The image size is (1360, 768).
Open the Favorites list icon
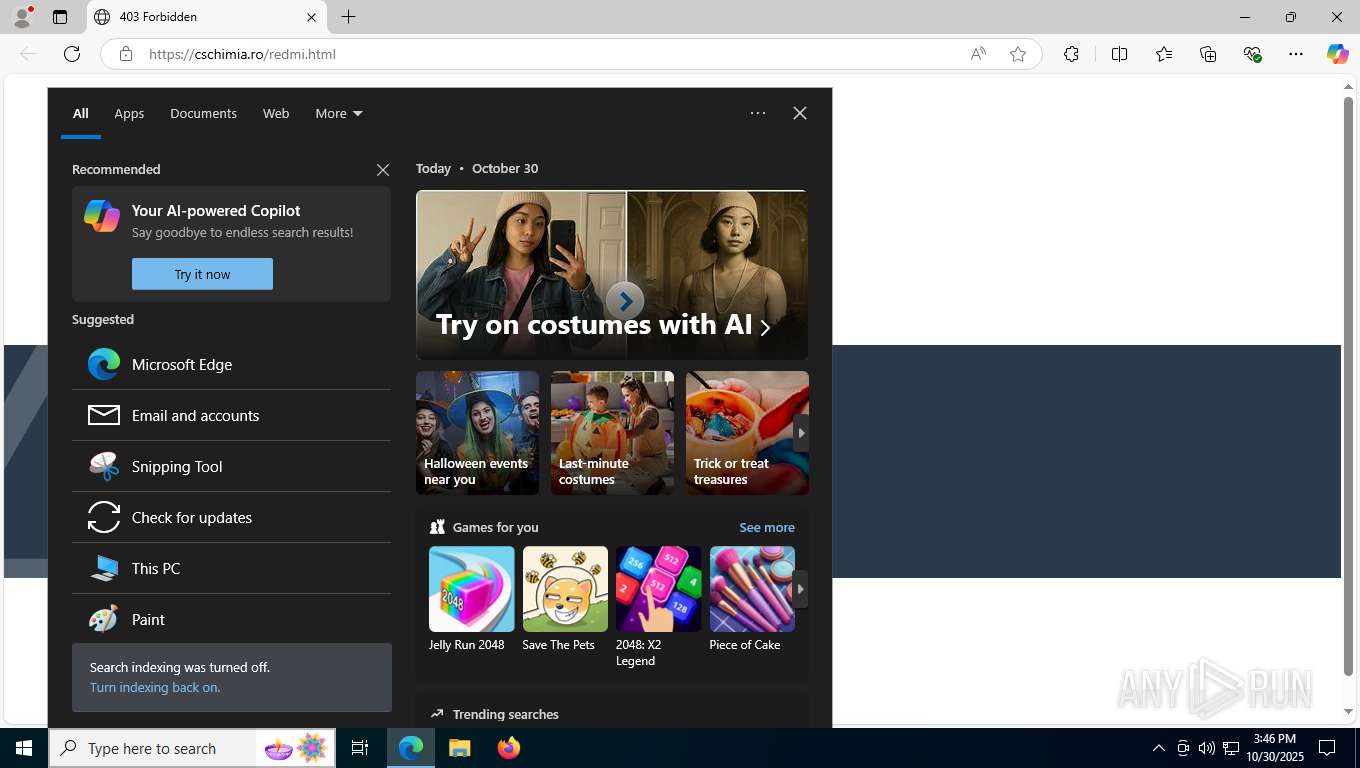(1164, 54)
